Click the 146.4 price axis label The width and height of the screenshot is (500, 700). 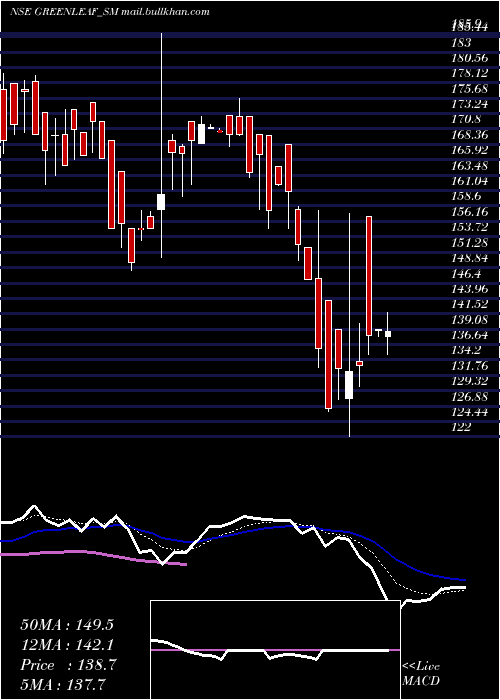465,273
